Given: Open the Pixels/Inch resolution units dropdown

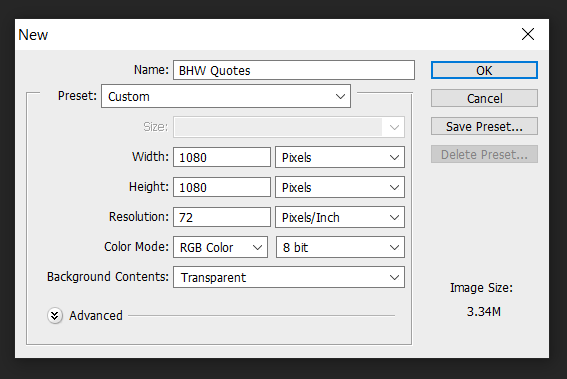Looking at the screenshot, I should point(340,217).
